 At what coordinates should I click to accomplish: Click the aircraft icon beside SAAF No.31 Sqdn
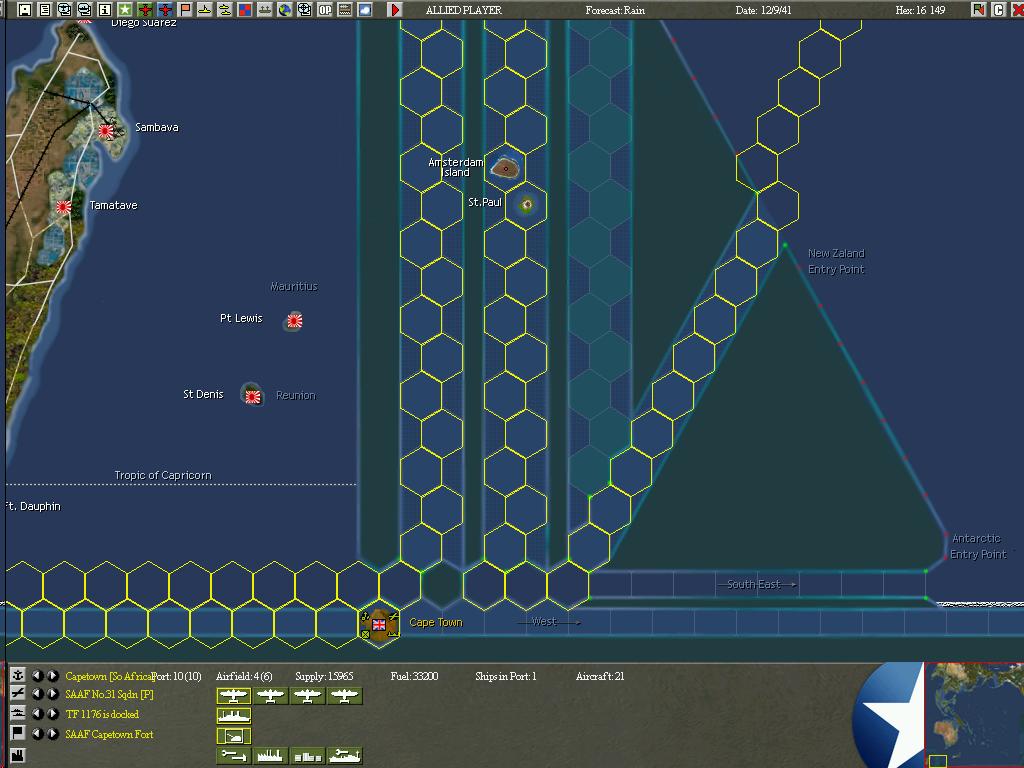18,694
